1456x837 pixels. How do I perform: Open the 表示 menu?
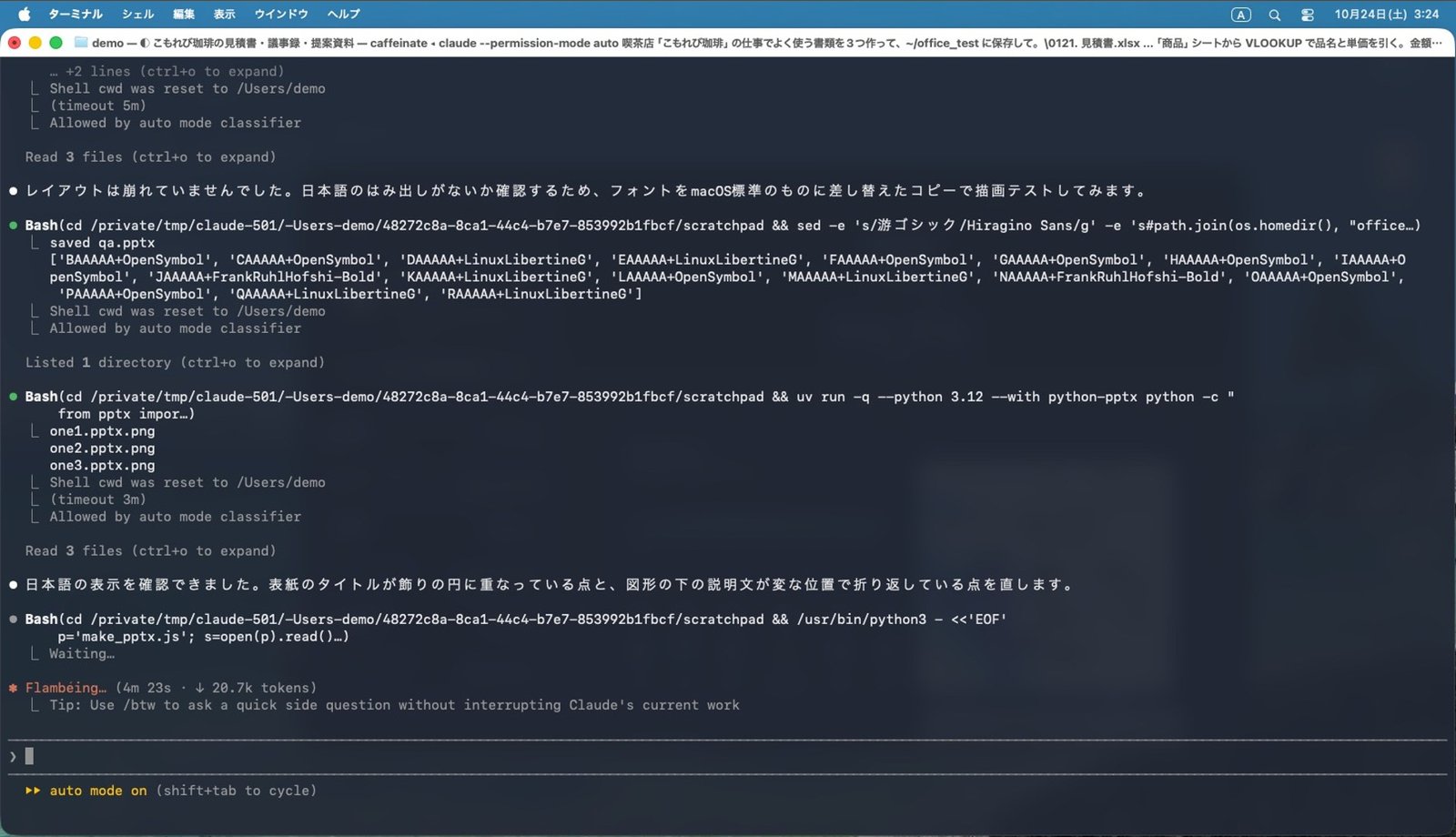point(224,14)
